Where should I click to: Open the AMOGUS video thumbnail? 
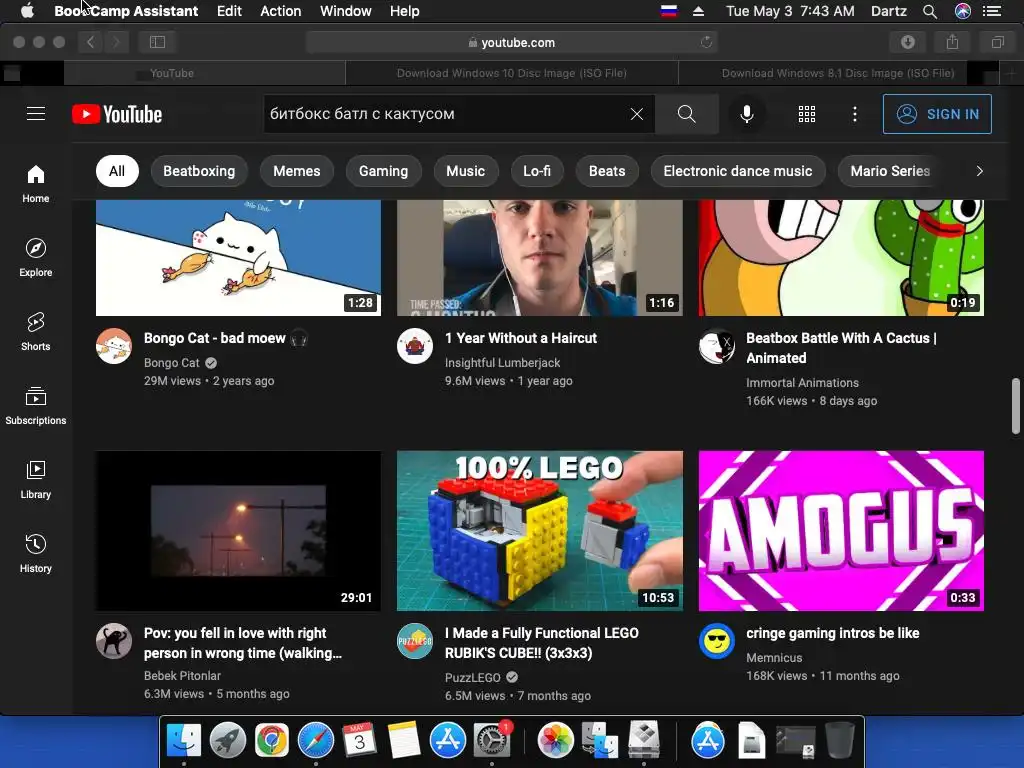[x=841, y=531]
